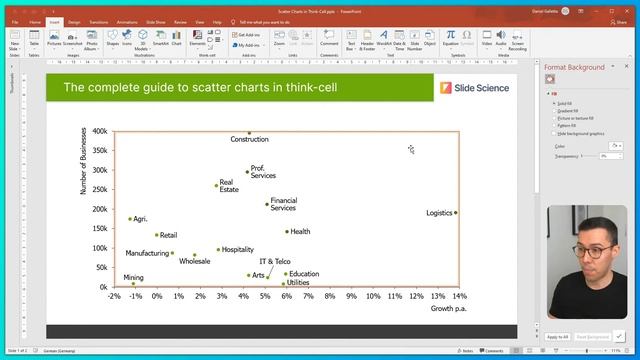
Task: Switch to the Home tab
Action: pos(35,22)
